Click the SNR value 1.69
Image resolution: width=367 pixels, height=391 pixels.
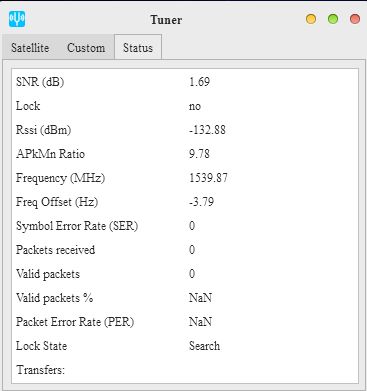(x=199, y=82)
